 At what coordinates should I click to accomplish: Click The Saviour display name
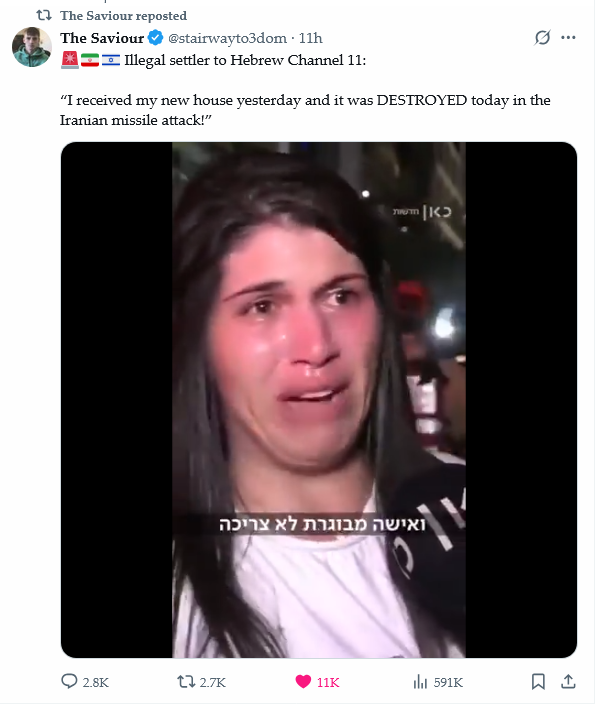coord(102,38)
